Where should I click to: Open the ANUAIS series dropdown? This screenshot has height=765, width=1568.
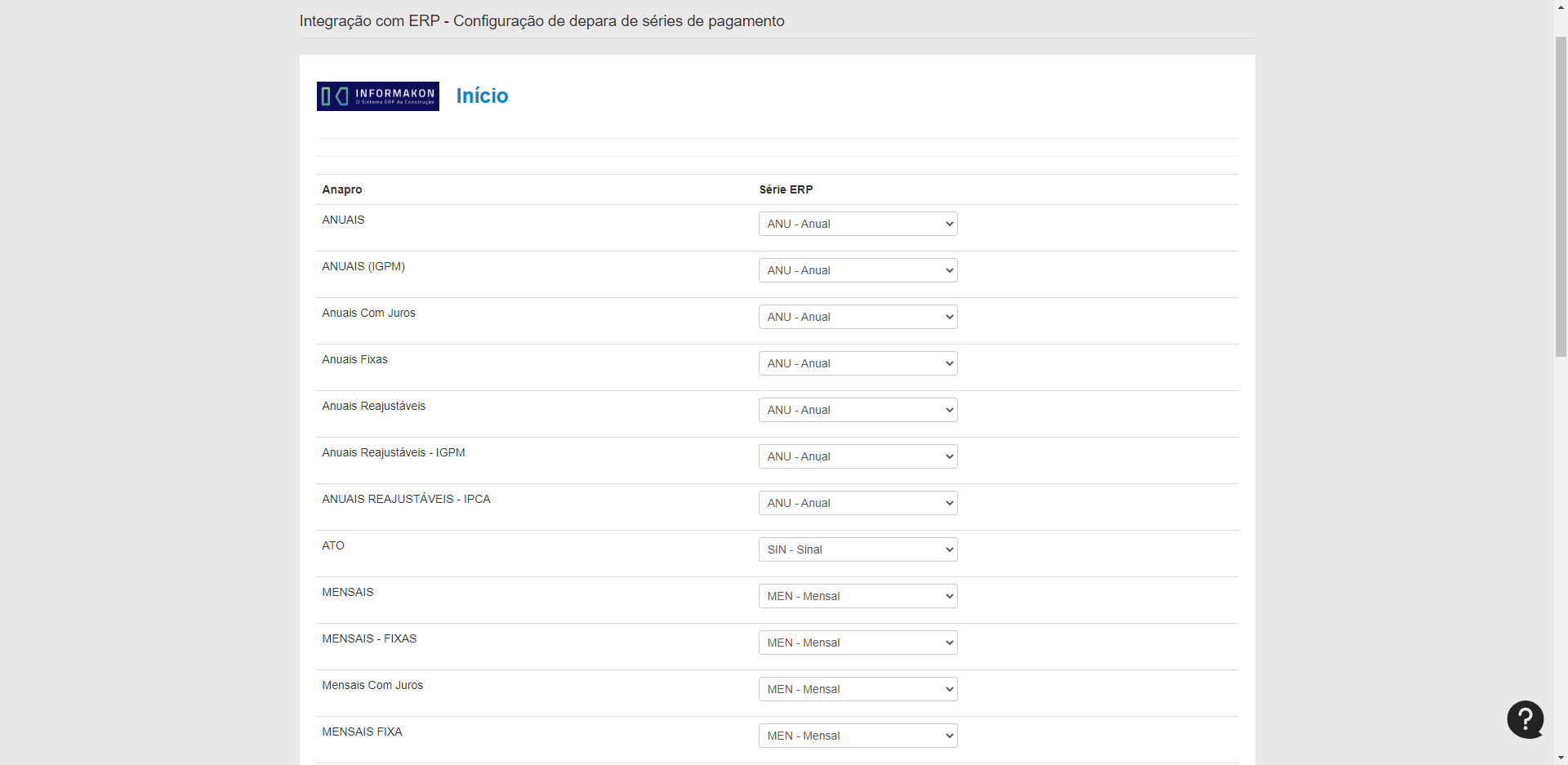tap(857, 224)
